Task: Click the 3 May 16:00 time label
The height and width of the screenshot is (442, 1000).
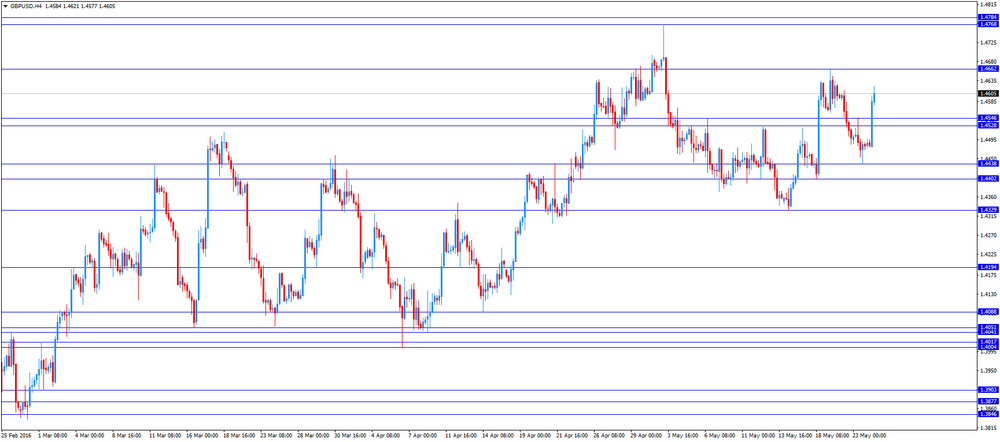Action: [682, 436]
